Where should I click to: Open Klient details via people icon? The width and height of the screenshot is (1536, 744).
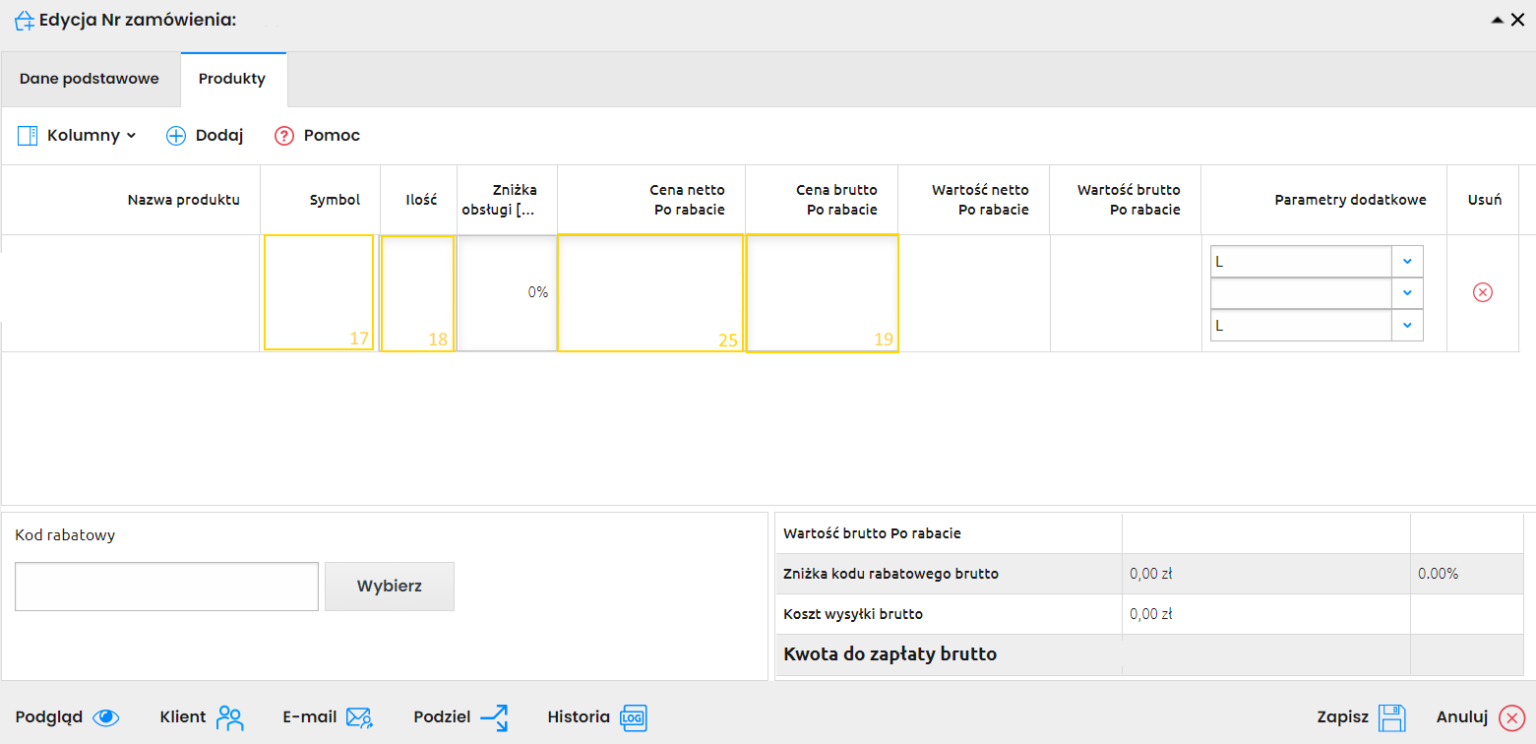point(230,718)
